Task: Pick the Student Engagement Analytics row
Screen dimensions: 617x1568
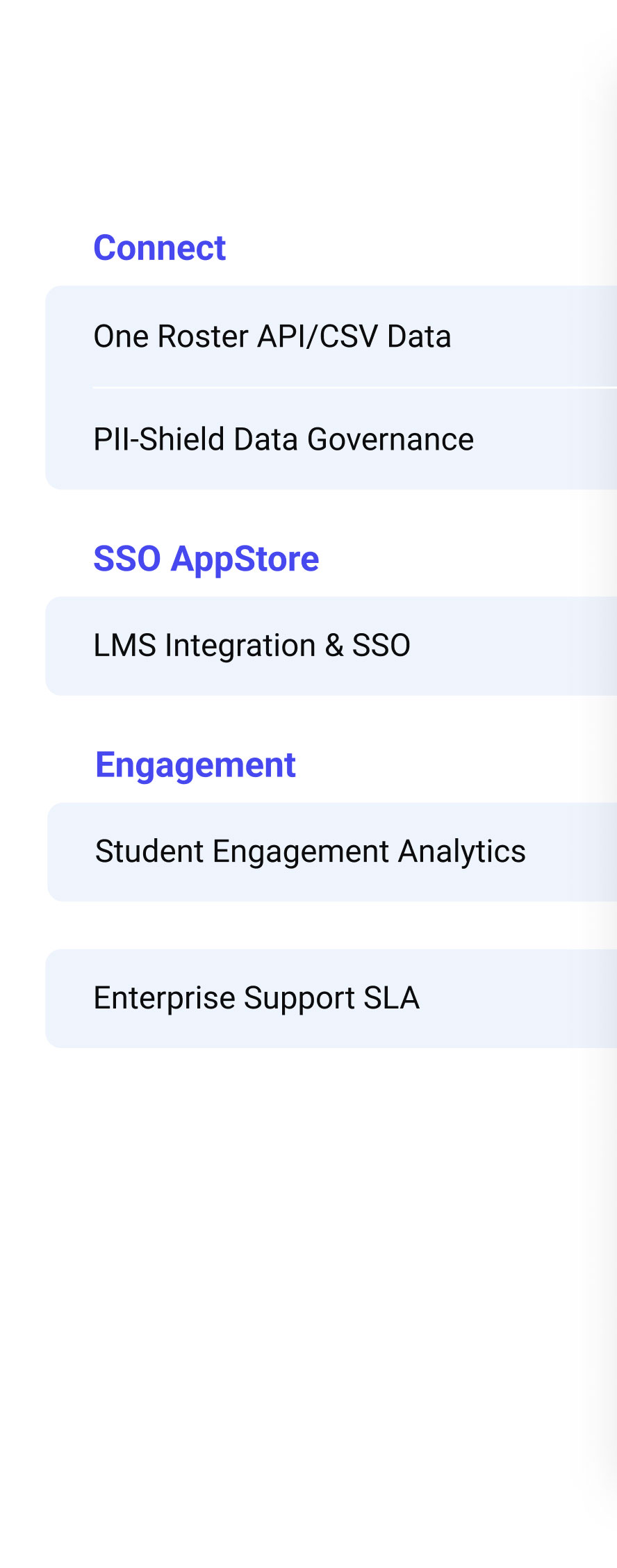Action: 310,852
